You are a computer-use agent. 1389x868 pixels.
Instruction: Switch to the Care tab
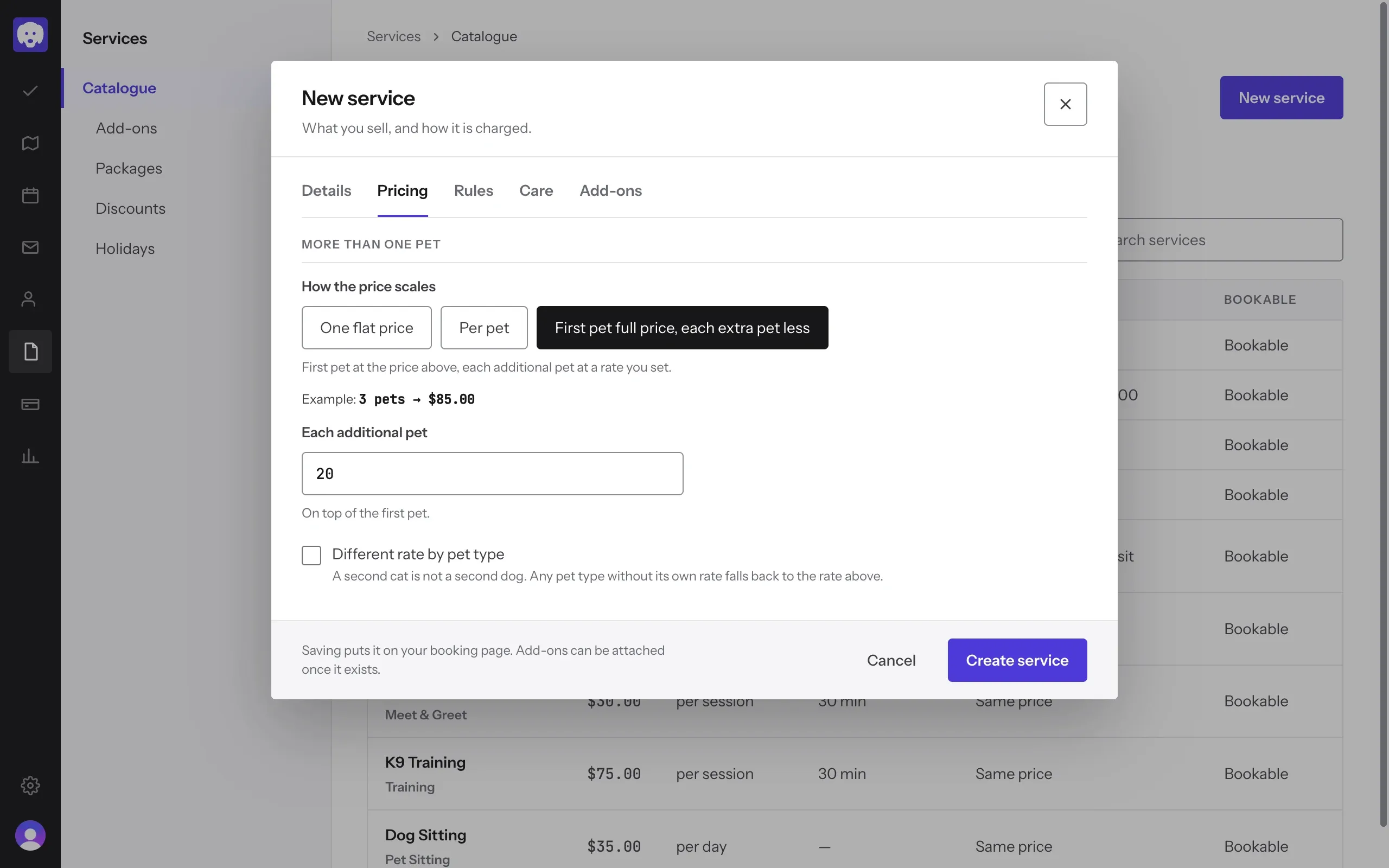coord(536,190)
